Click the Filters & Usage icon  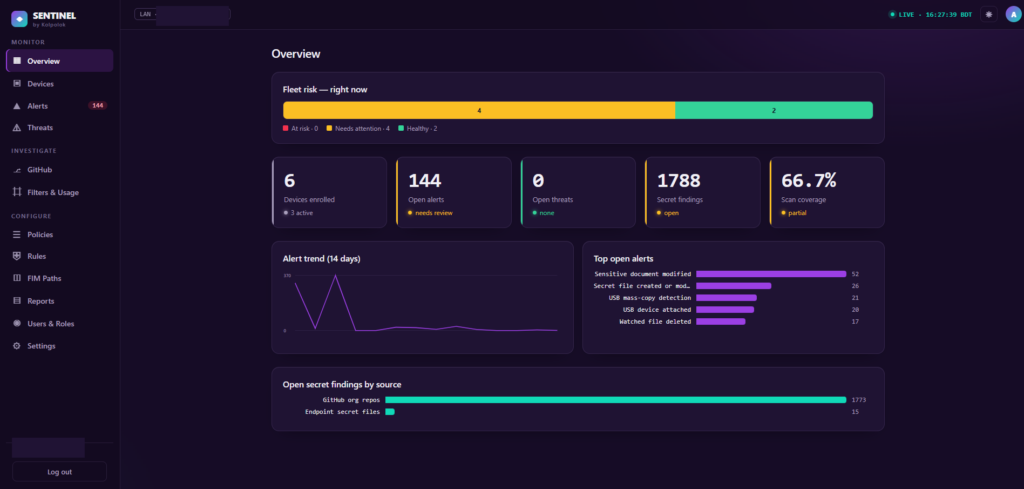pyautogui.click(x=17, y=192)
